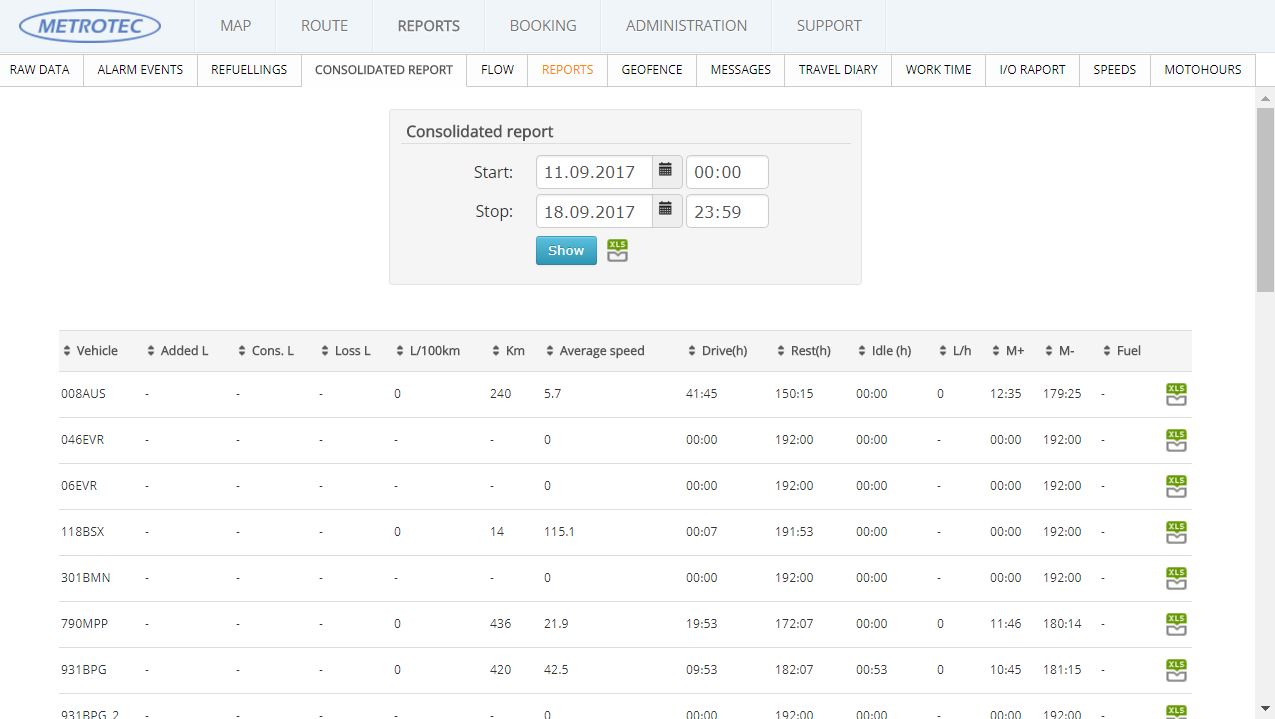The height and width of the screenshot is (719, 1275).
Task: Switch to the Geofence tab
Action: (x=652, y=70)
